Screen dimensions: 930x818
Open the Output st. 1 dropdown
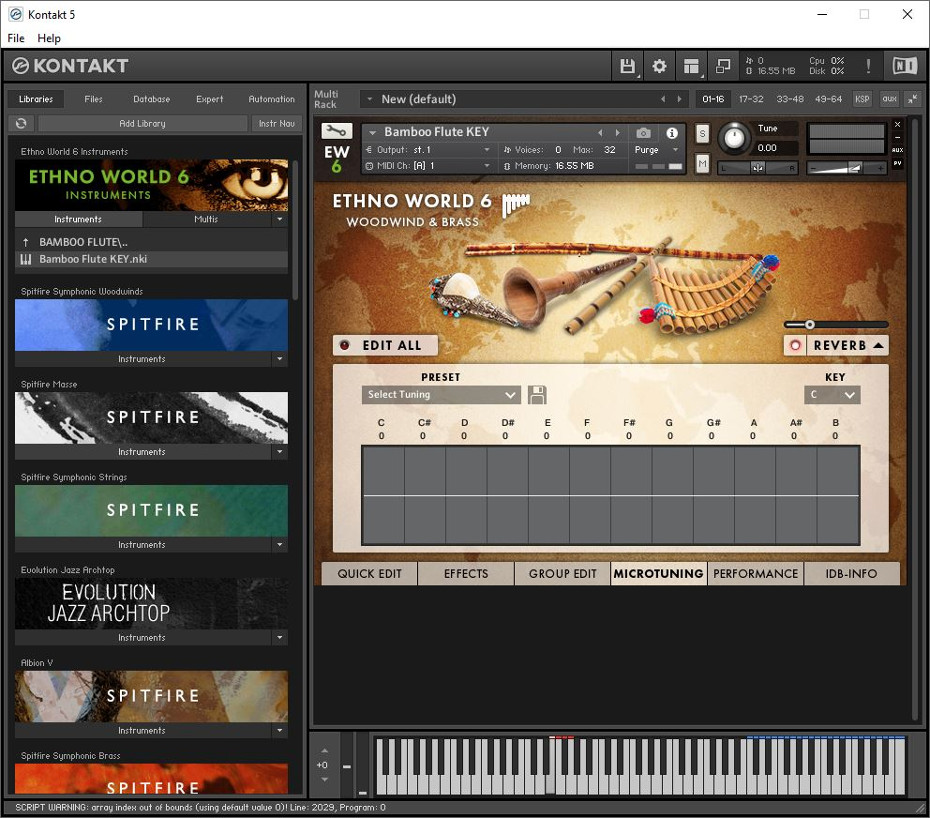pos(428,150)
